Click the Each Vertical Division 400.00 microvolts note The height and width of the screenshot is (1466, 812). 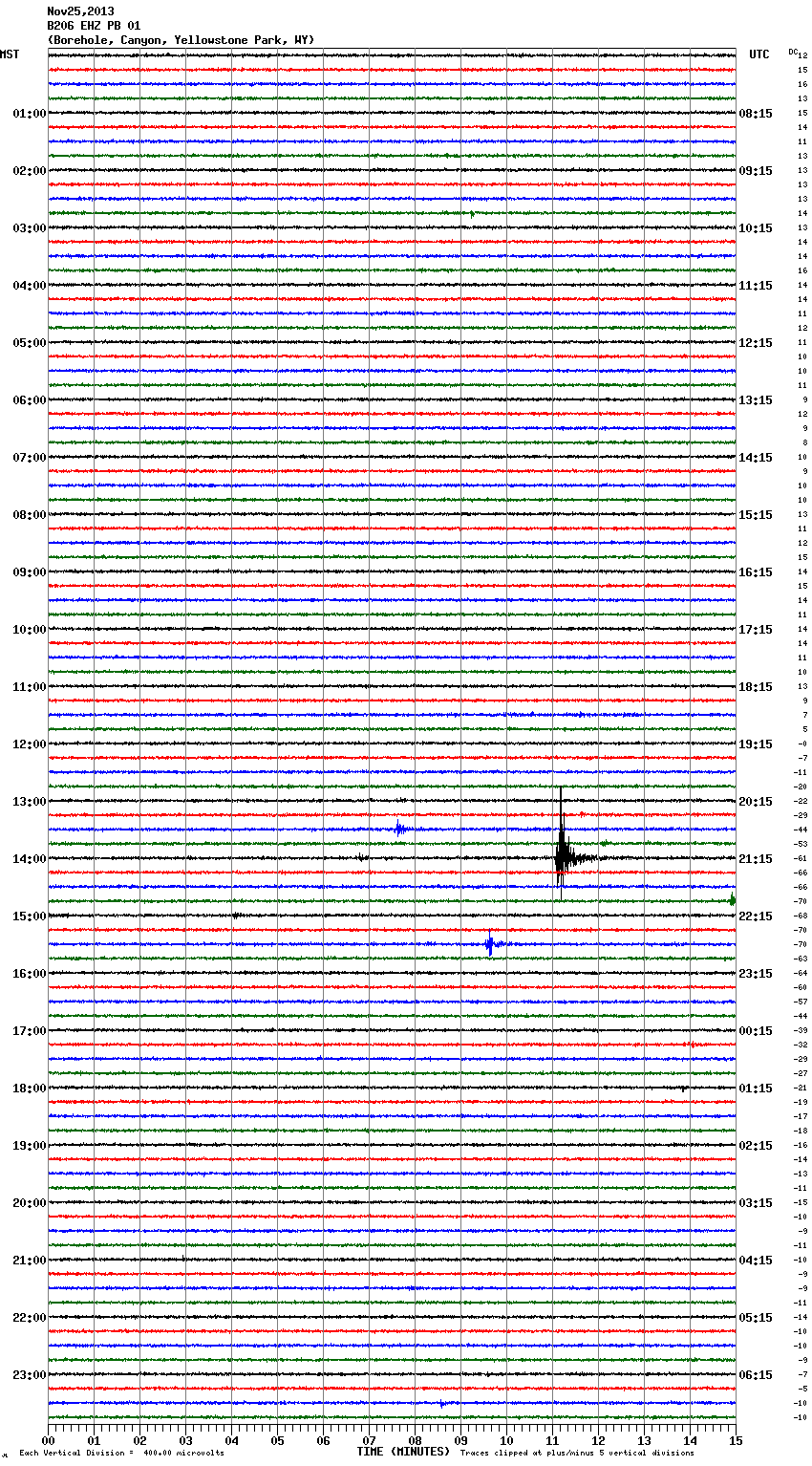point(121,1454)
